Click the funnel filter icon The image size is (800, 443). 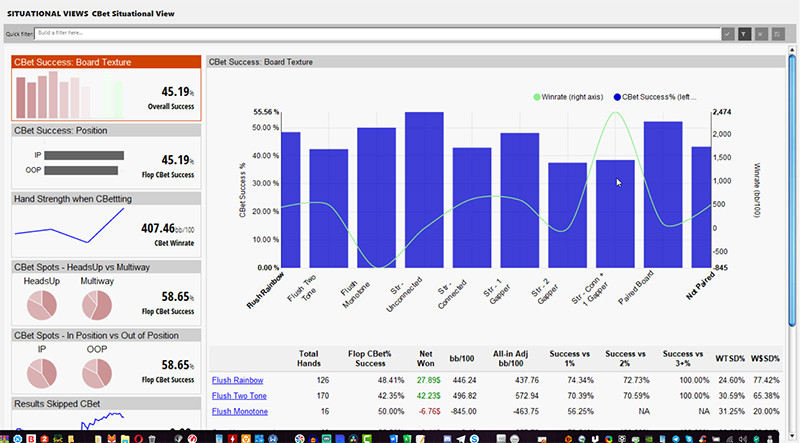click(x=744, y=33)
